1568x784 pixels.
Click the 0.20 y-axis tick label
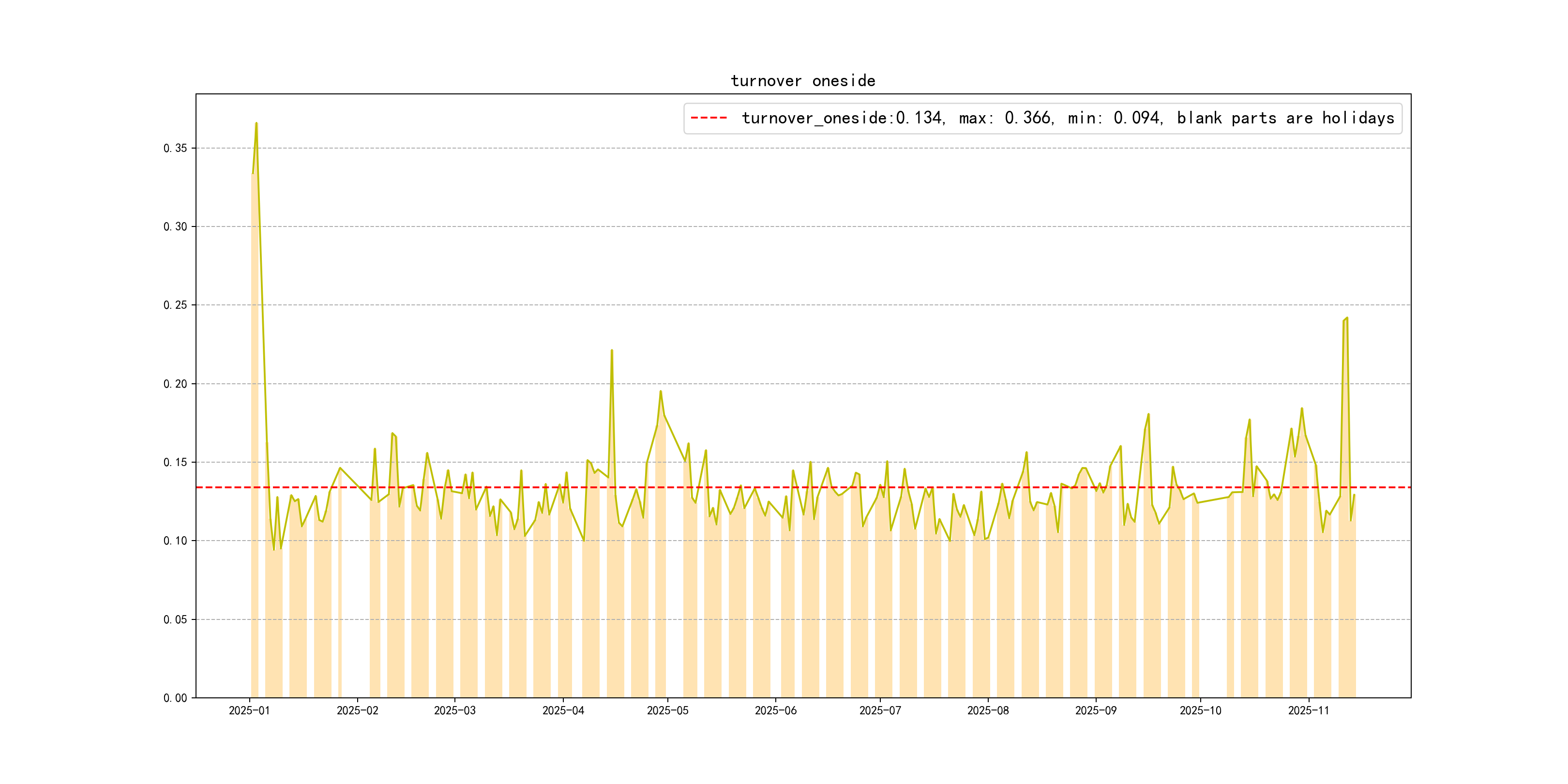point(175,384)
